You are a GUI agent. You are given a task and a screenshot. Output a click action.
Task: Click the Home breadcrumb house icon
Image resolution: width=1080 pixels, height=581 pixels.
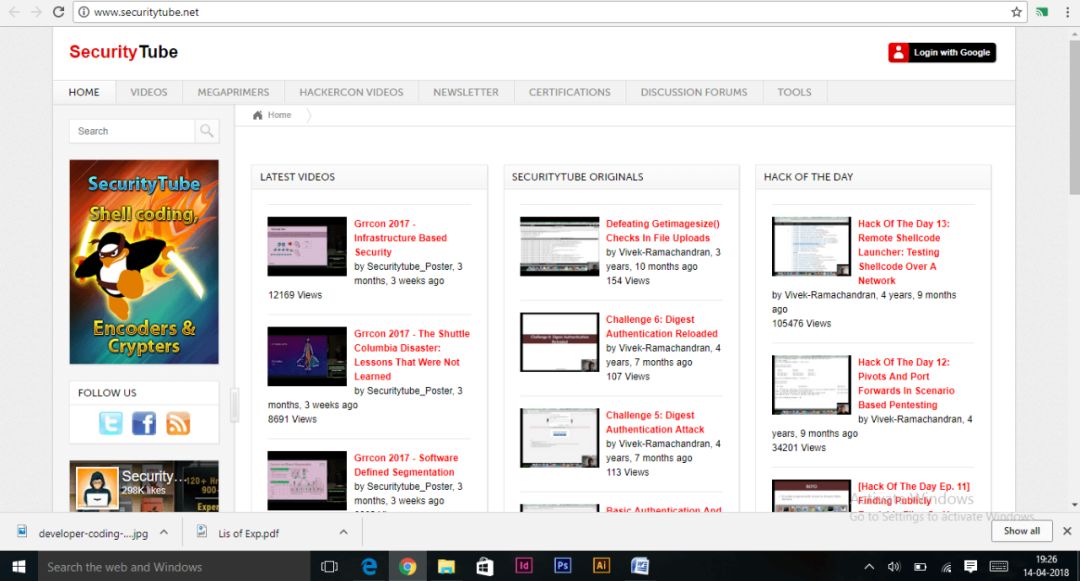[x=258, y=115]
